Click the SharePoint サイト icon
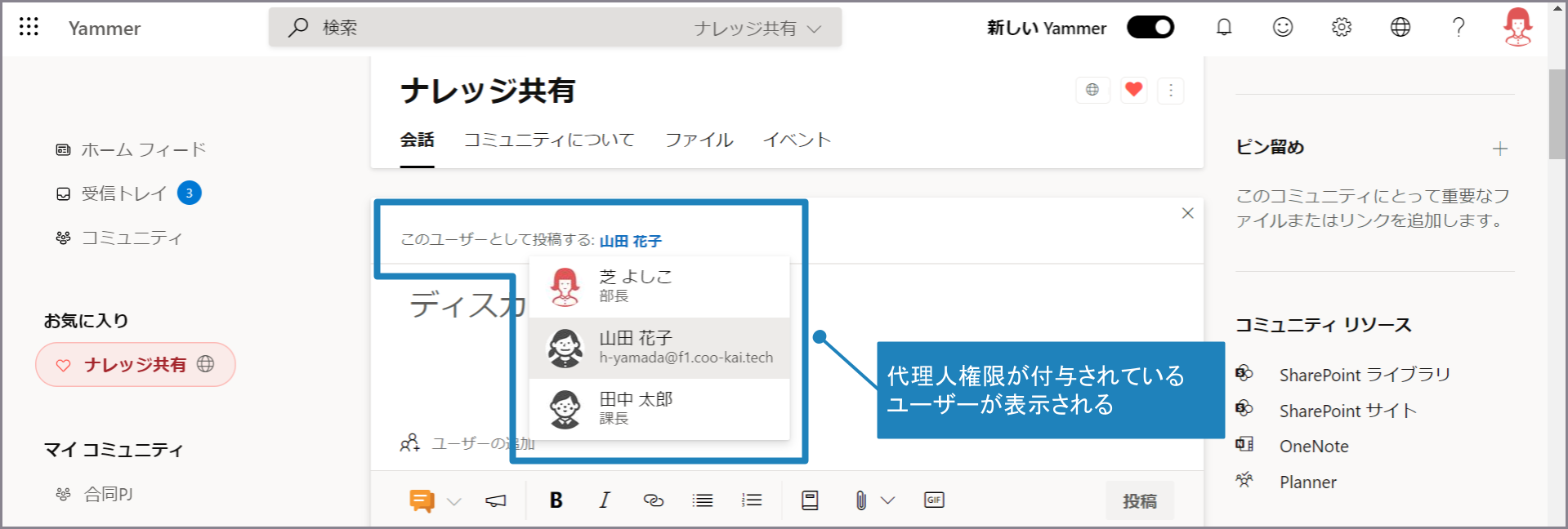 [1244, 408]
